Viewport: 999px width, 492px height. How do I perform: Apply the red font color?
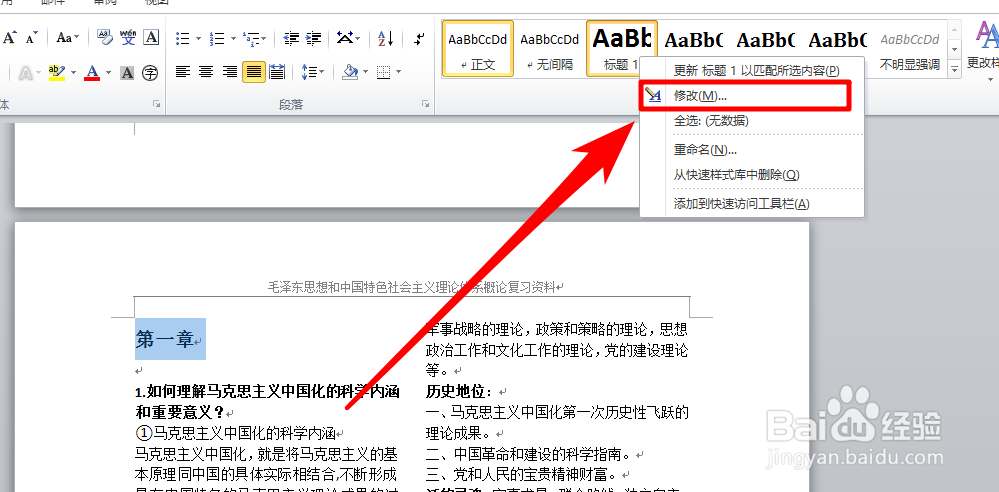[x=92, y=73]
